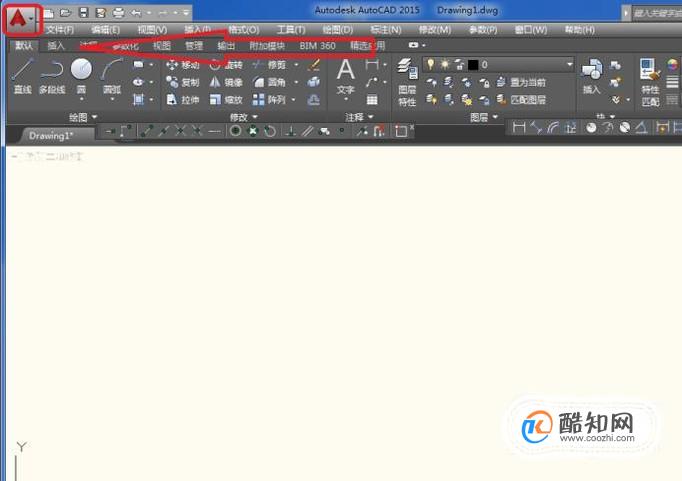
Task: Open the undo history dropdown arrow
Action: pos(149,13)
